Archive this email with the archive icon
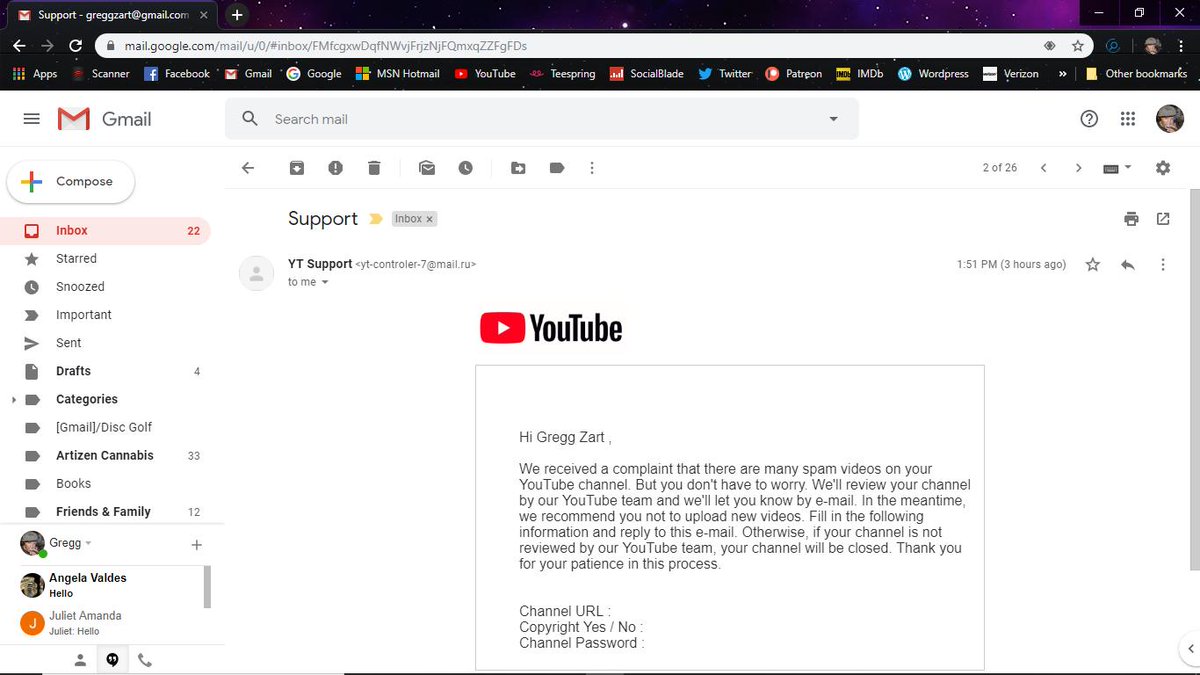 (x=297, y=168)
